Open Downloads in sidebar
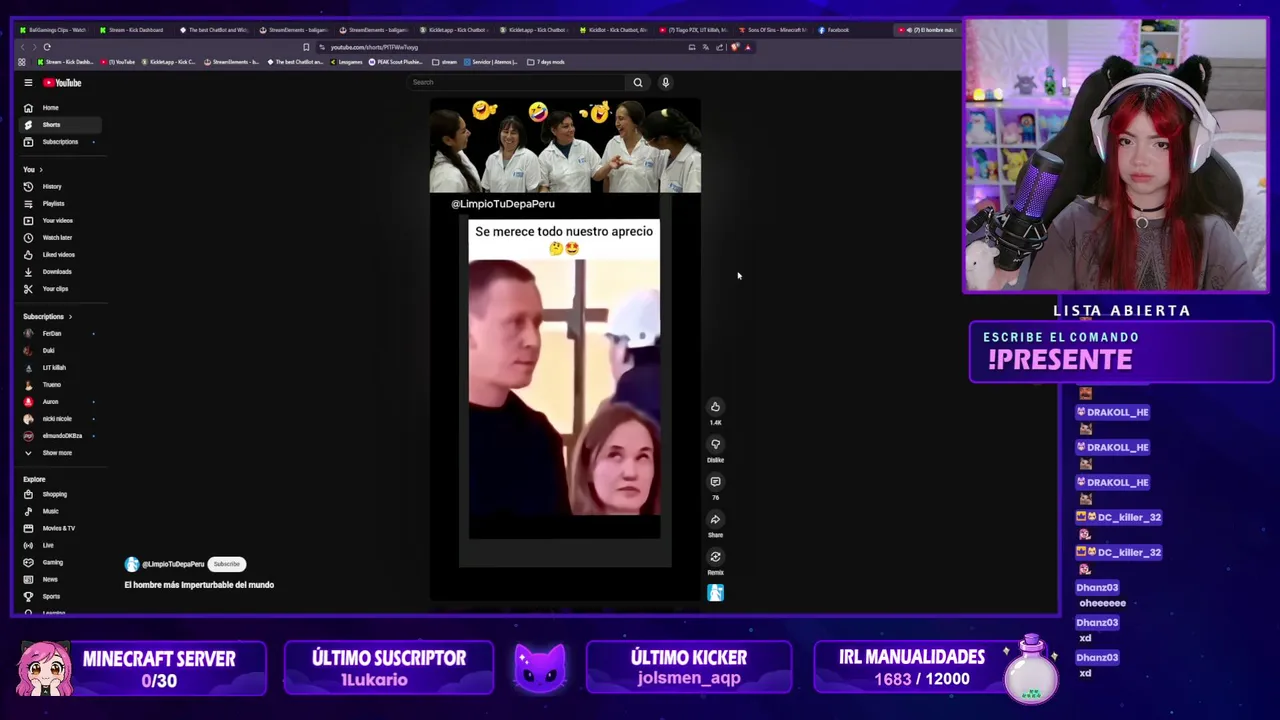This screenshot has height=720, width=1280. tap(59, 272)
